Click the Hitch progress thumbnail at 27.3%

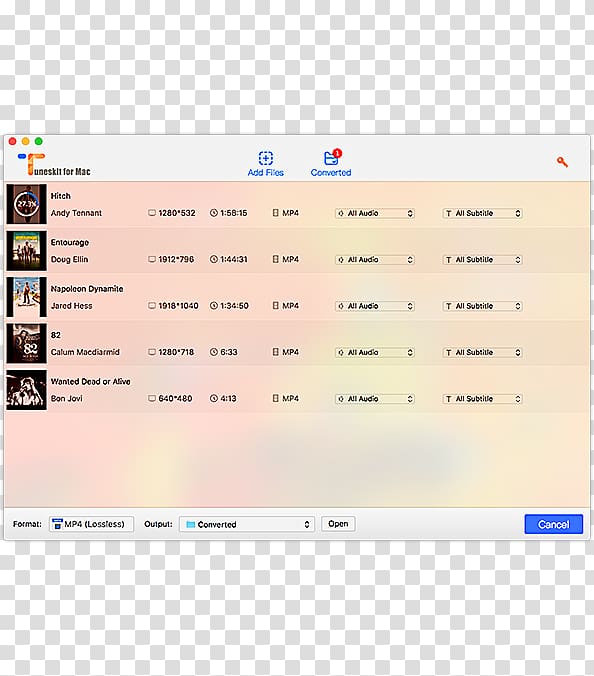[x=26, y=204]
